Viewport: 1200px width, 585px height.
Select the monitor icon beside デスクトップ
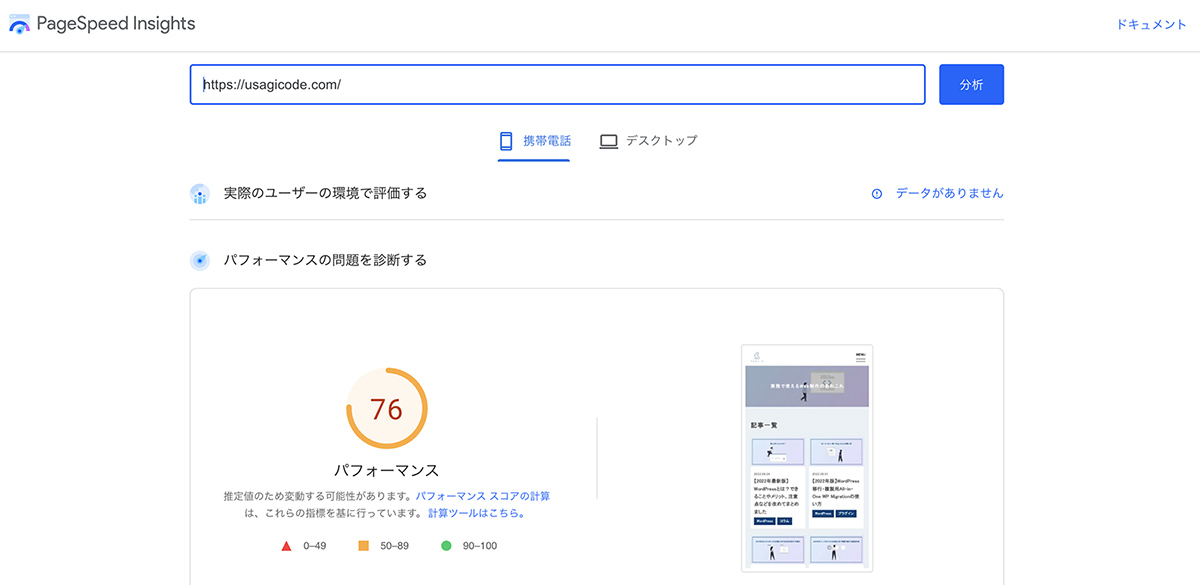pyautogui.click(x=608, y=141)
